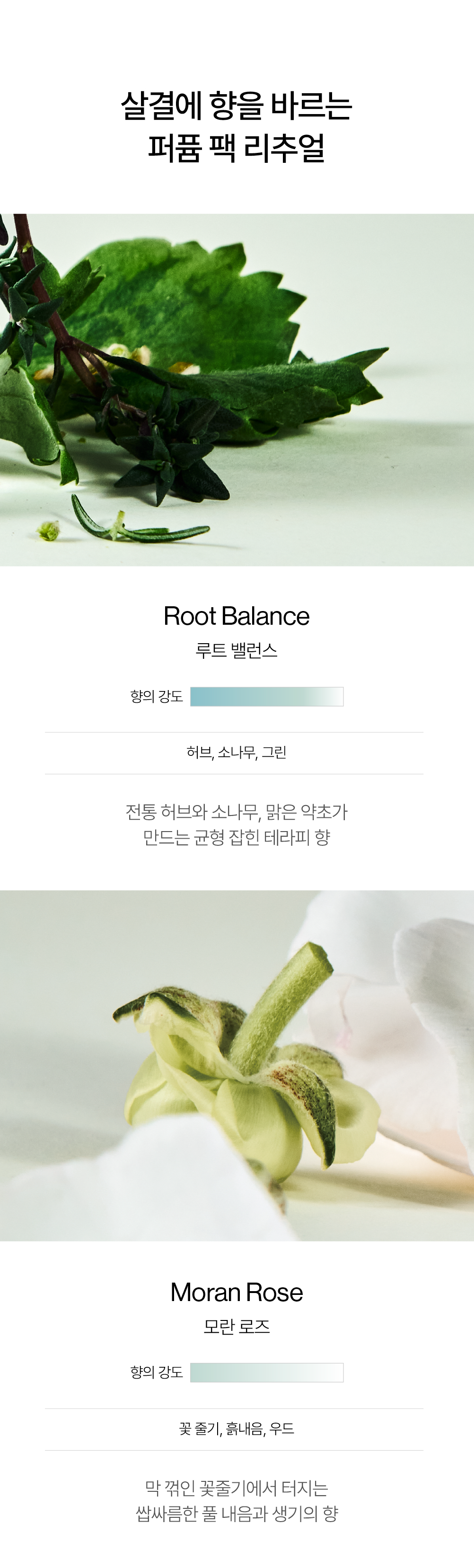This screenshot has height=1568, width=474.
Task: Select the "Moran Rose" scent title
Action: pyautogui.click(x=237, y=1292)
